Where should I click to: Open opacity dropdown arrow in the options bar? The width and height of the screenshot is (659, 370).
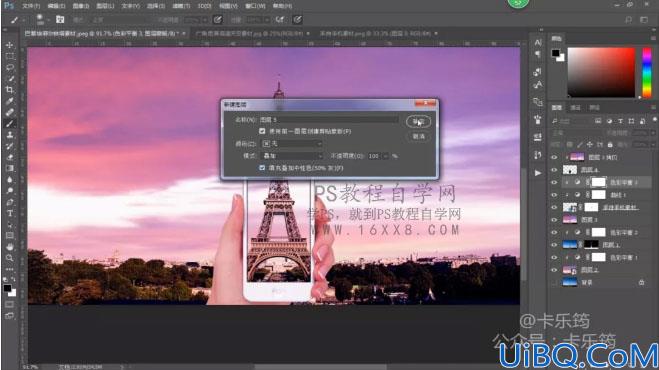(x=205, y=20)
